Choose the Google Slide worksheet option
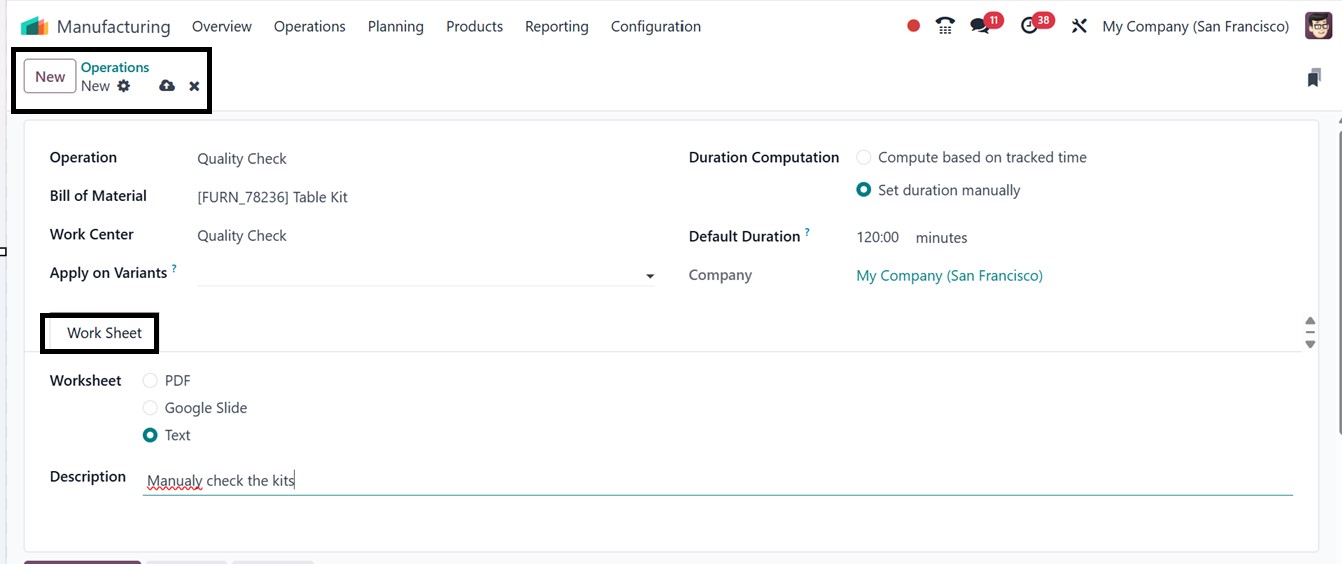 [x=150, y=408]
